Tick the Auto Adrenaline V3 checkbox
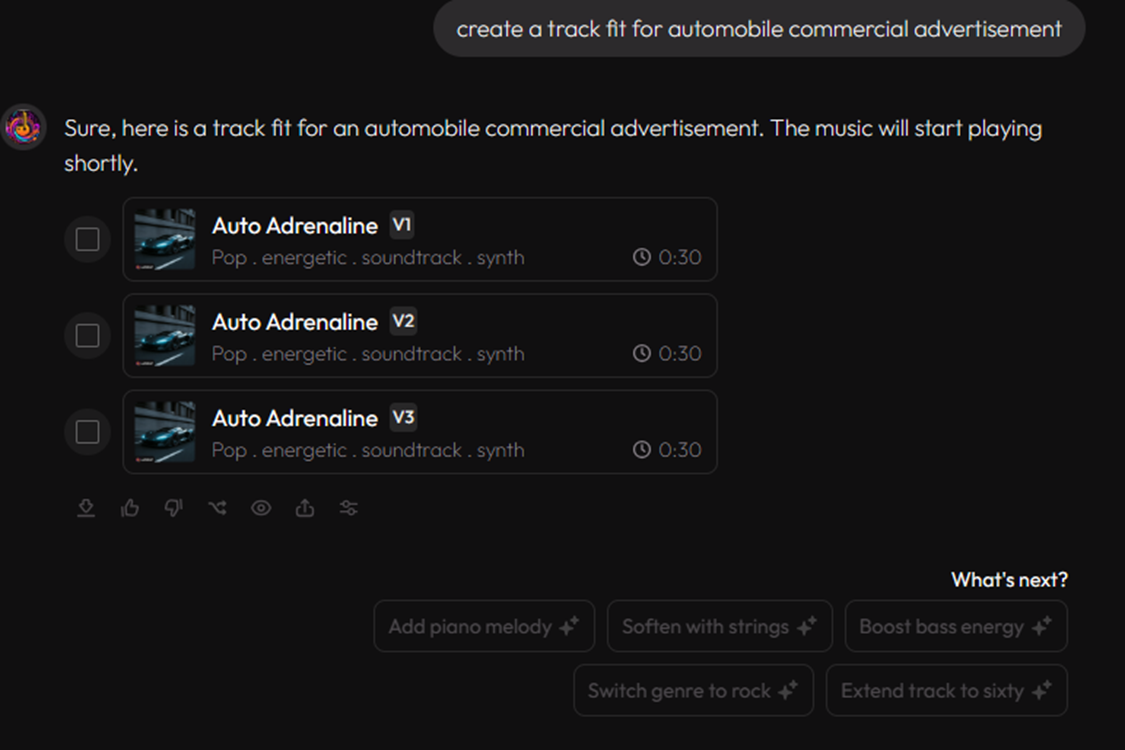Viewport: 1125px width, 750px height. pos(88,431)
